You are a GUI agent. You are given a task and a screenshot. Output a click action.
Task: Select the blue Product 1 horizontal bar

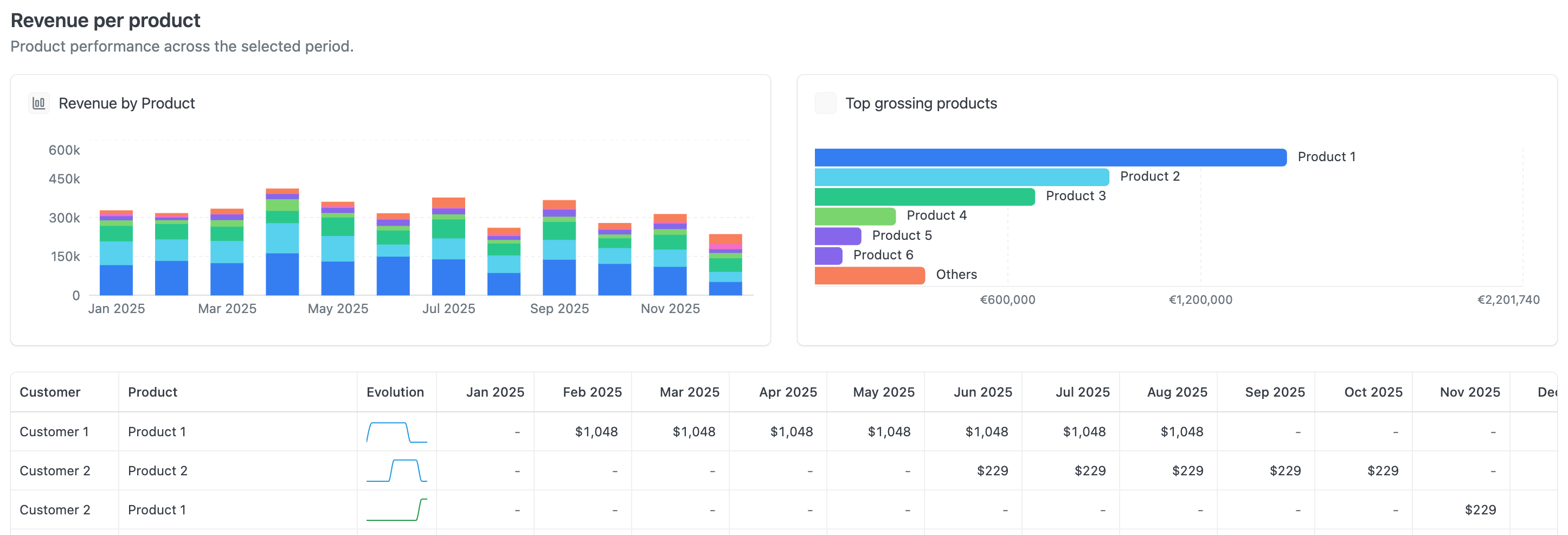point(1050,157)
